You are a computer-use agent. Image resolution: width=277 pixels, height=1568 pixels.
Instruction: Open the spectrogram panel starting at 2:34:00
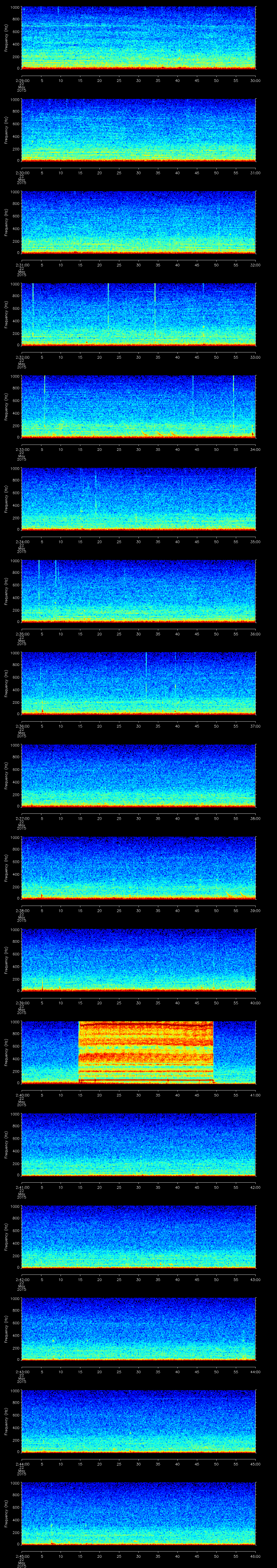138,499
